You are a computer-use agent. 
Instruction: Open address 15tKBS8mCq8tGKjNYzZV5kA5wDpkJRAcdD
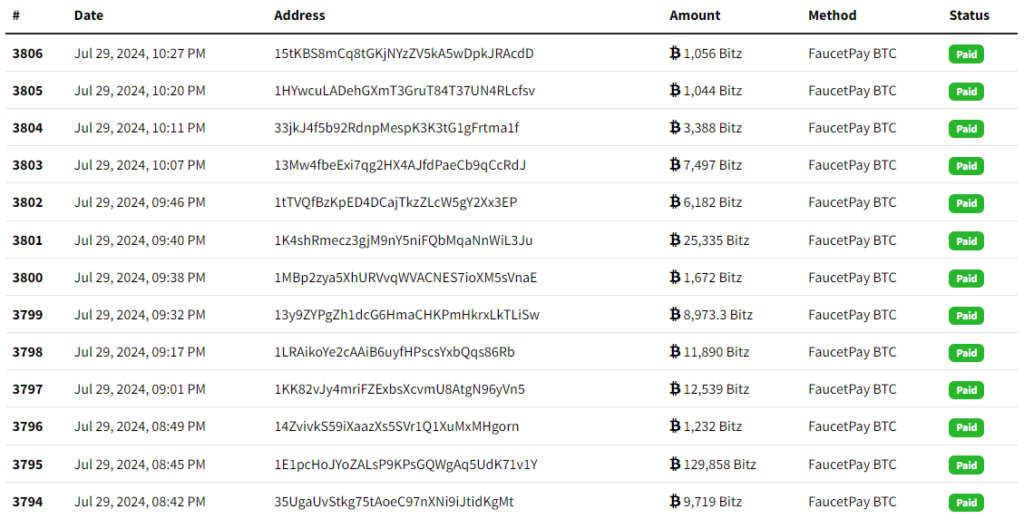[404, 54]
